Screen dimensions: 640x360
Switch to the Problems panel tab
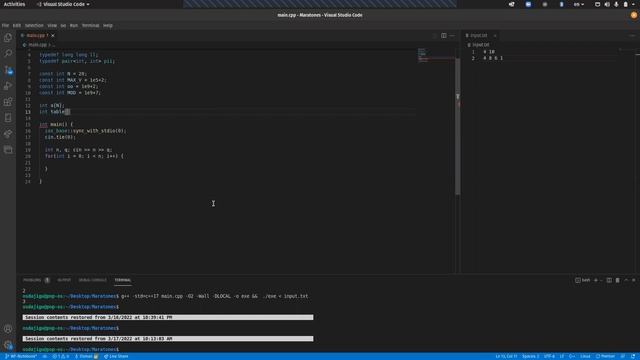tap(36, 280)
